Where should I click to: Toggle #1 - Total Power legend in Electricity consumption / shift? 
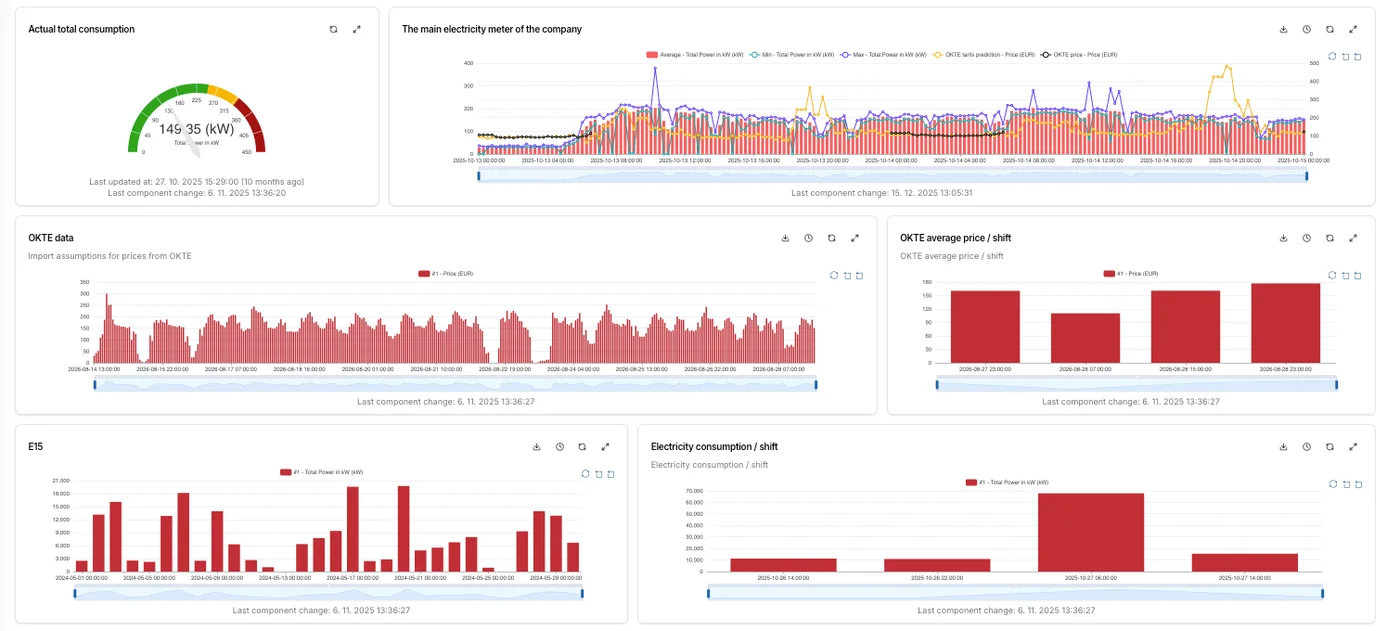click(x=1008, y=482)
